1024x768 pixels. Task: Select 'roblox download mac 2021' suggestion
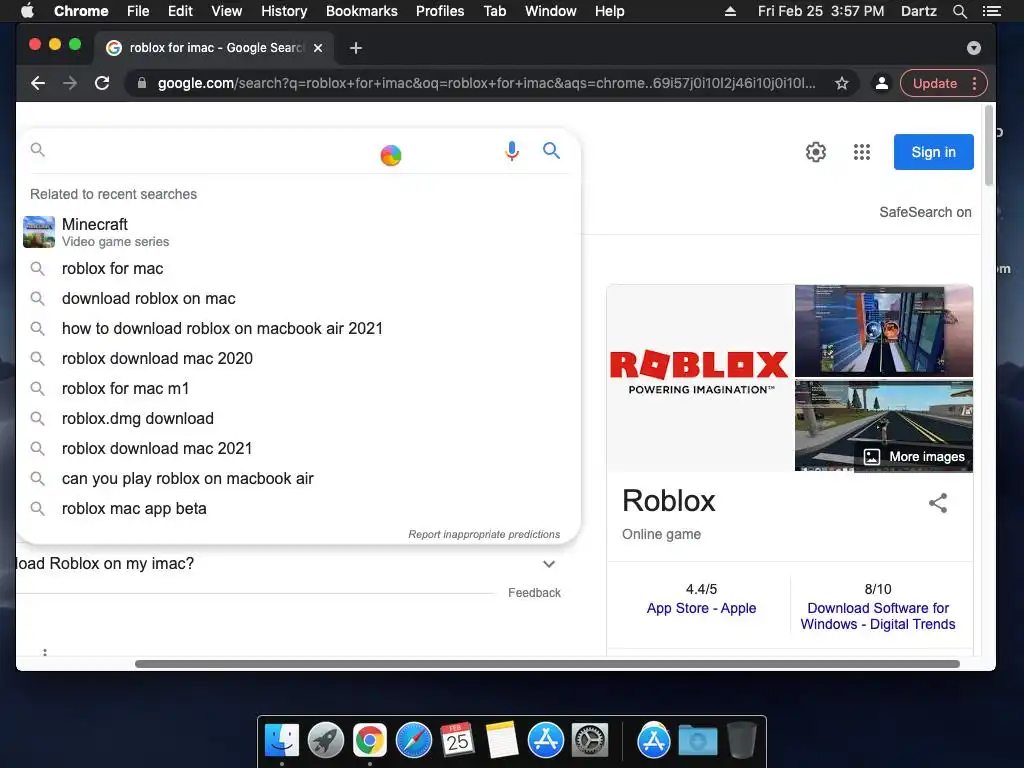[x=298, y=449]
